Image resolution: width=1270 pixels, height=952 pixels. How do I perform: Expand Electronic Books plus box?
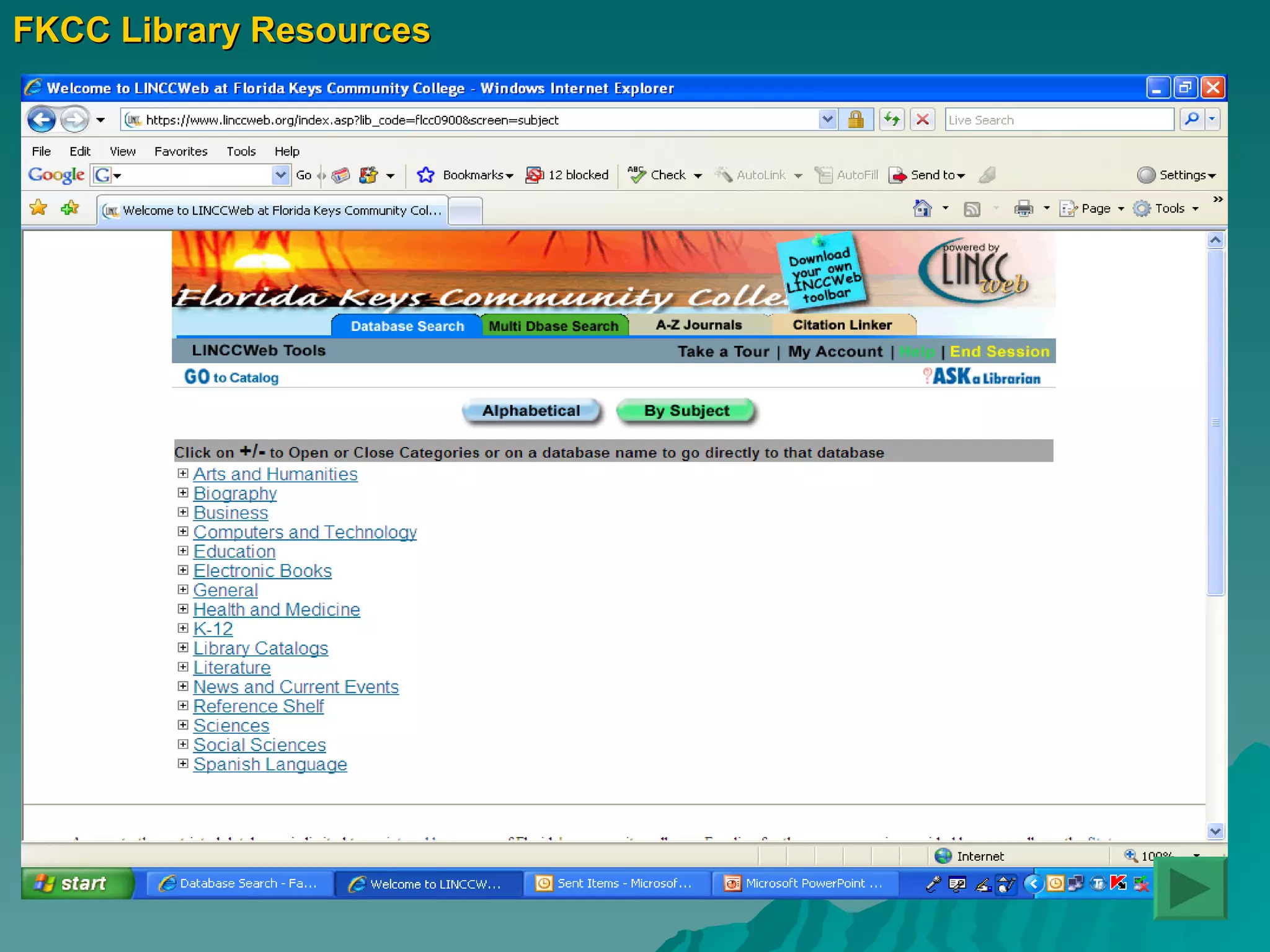[183, 570]
